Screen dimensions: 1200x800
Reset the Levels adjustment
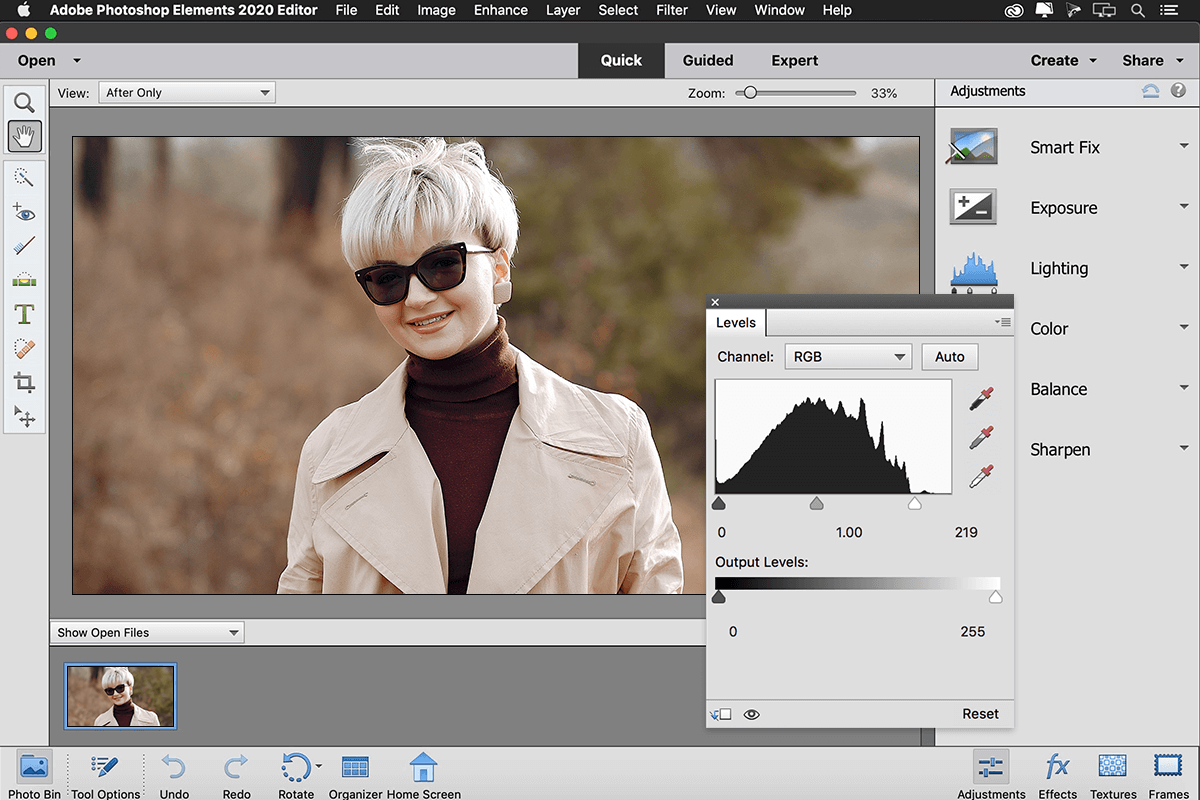tap(980, 714)
